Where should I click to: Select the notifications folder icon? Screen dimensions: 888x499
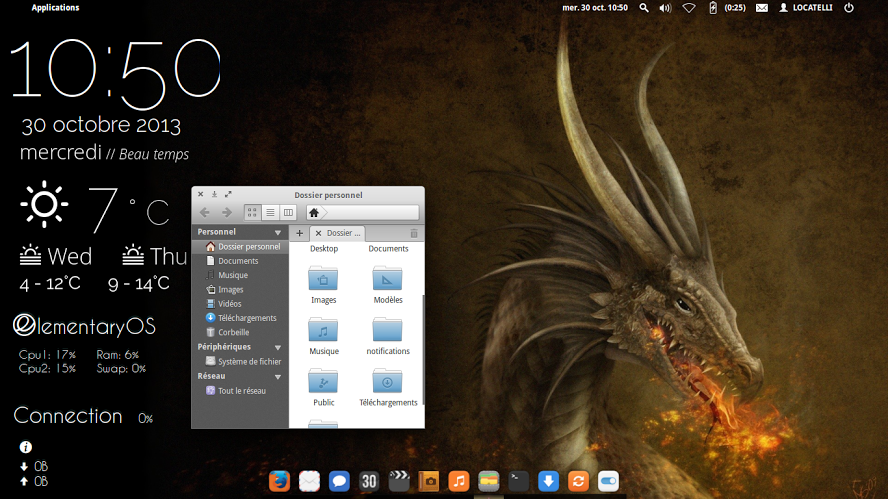(387, 329)
